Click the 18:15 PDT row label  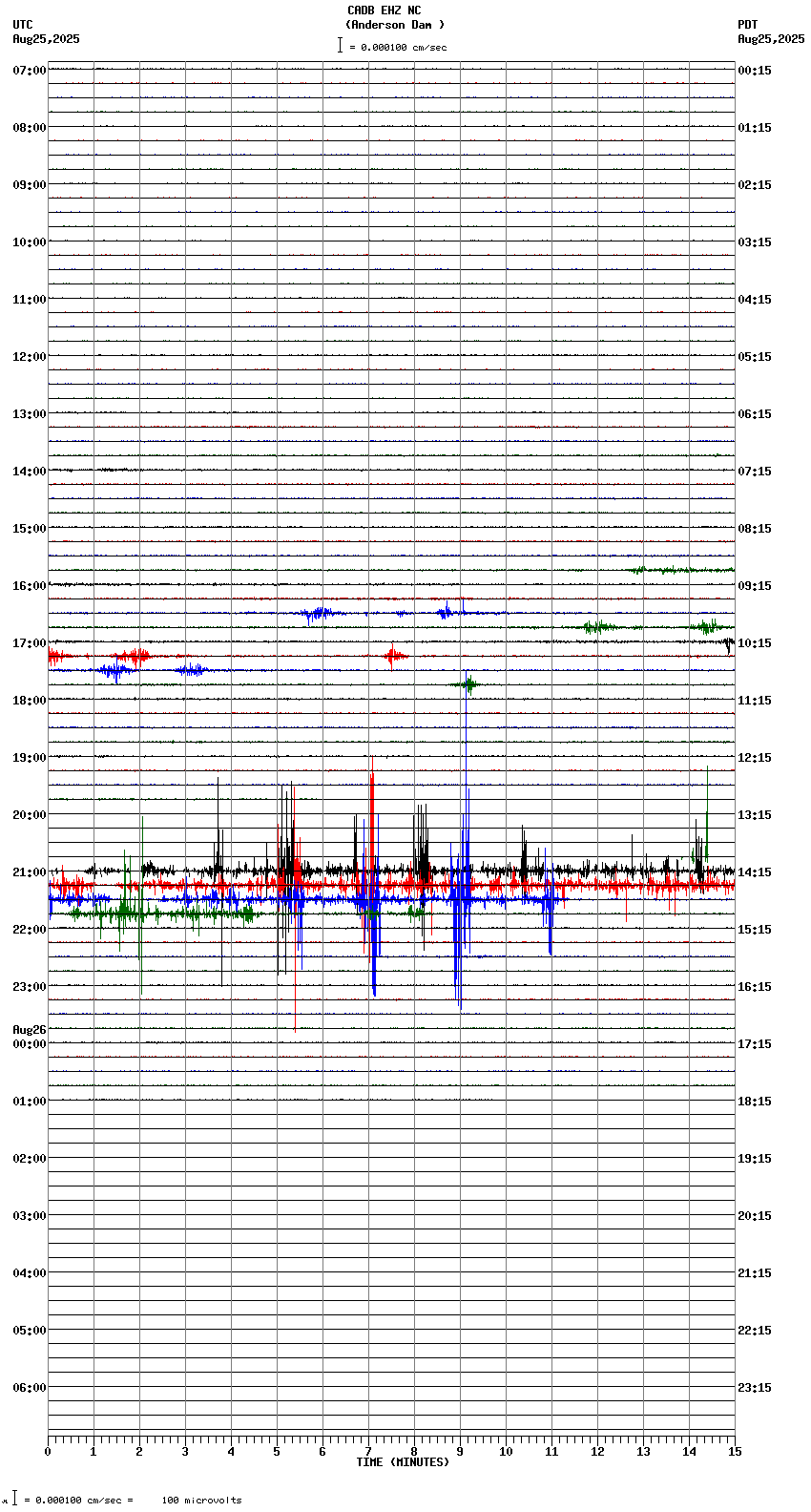[x=755, y=1102]
